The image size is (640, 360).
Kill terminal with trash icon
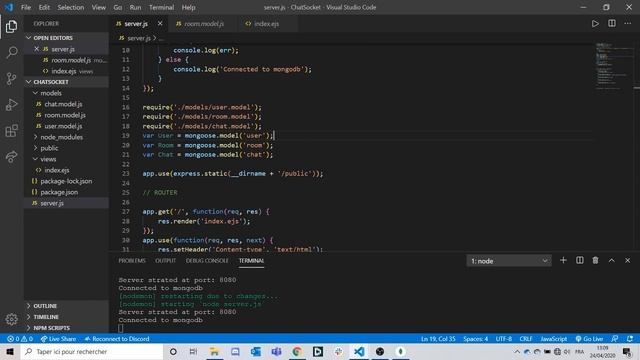tap(596, 260)
